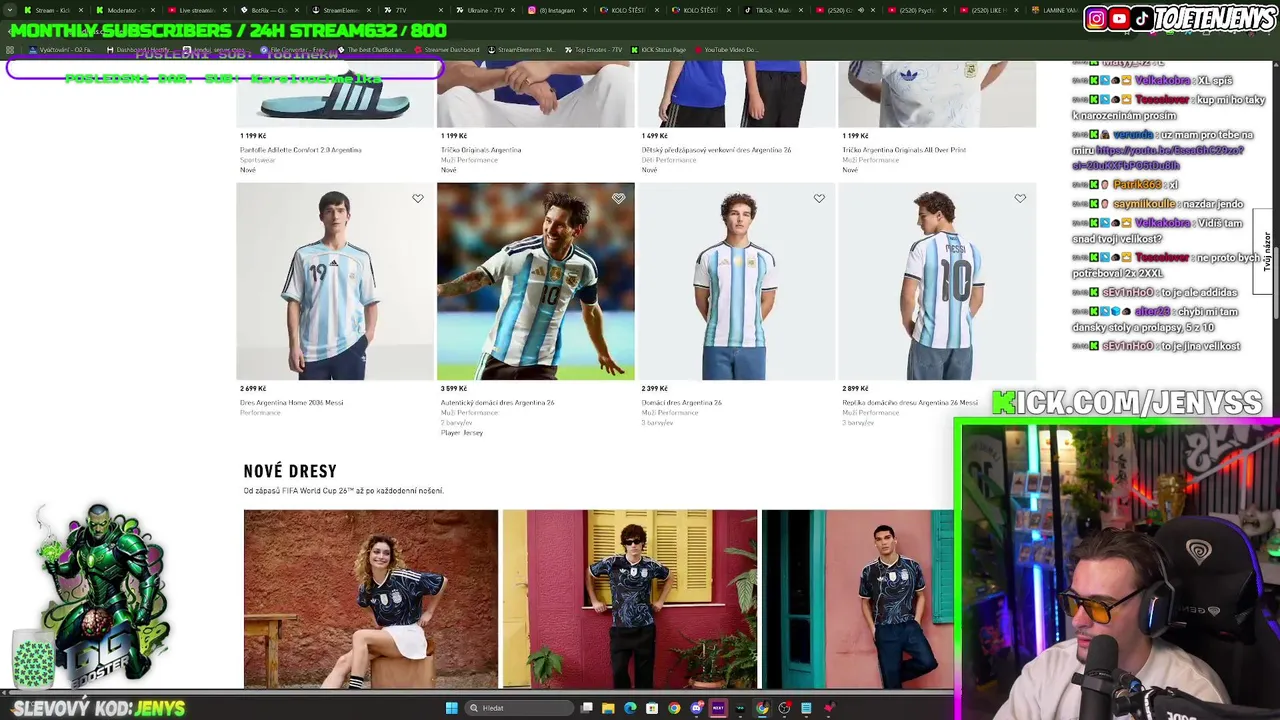Screen dimensions: 1280x720
Task: Click the Hledat taskbar search box
Action: pyautogui.click(x=518, y=708)
